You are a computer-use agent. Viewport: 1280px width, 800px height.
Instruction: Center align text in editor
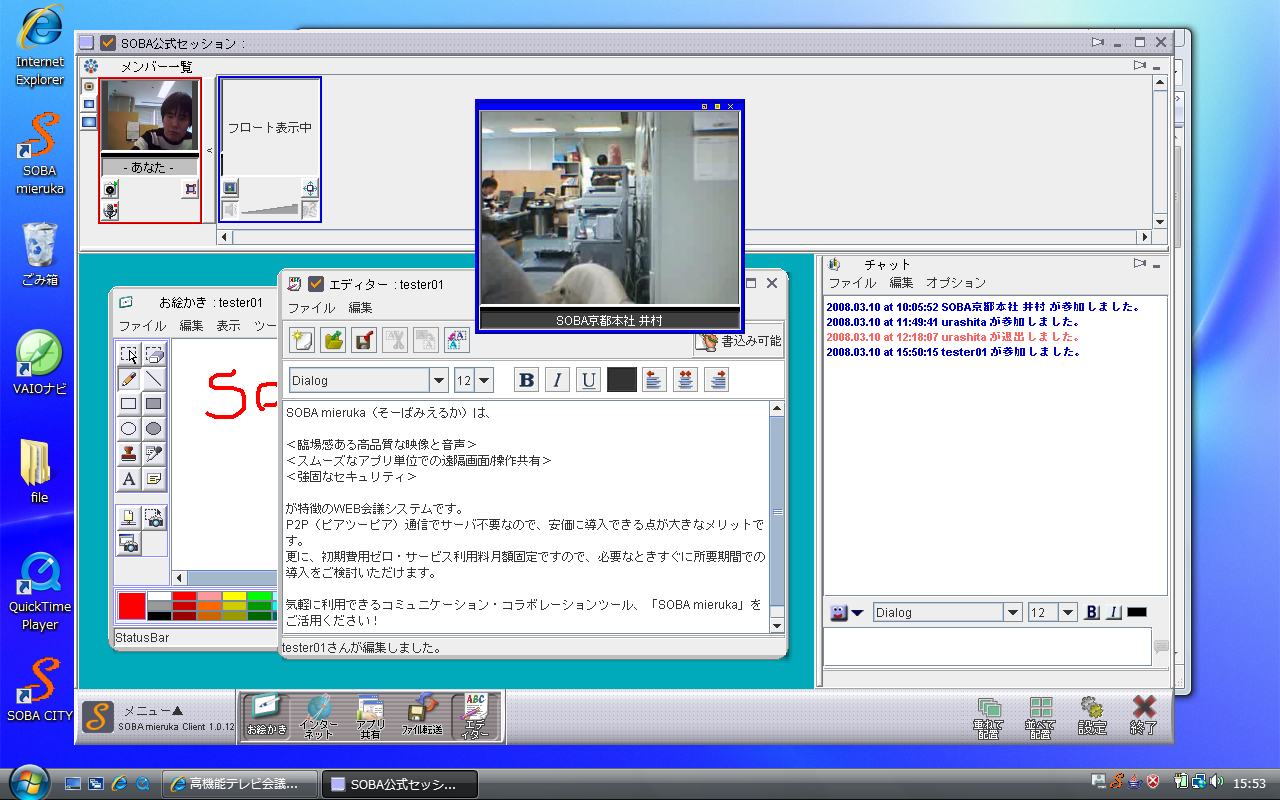pos(686,380)
